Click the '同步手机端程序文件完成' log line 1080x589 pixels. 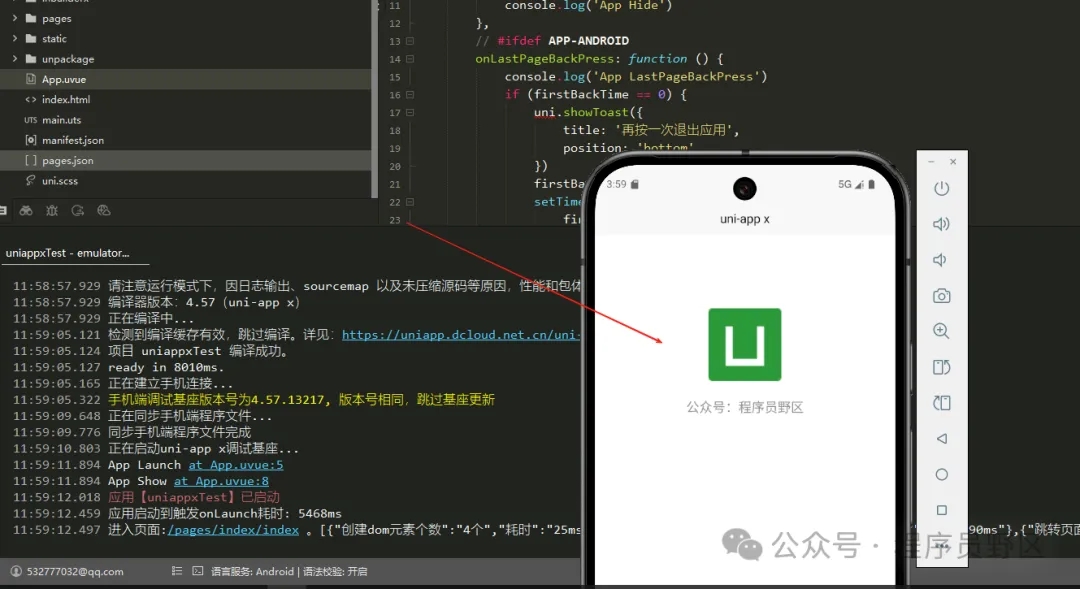179,432
